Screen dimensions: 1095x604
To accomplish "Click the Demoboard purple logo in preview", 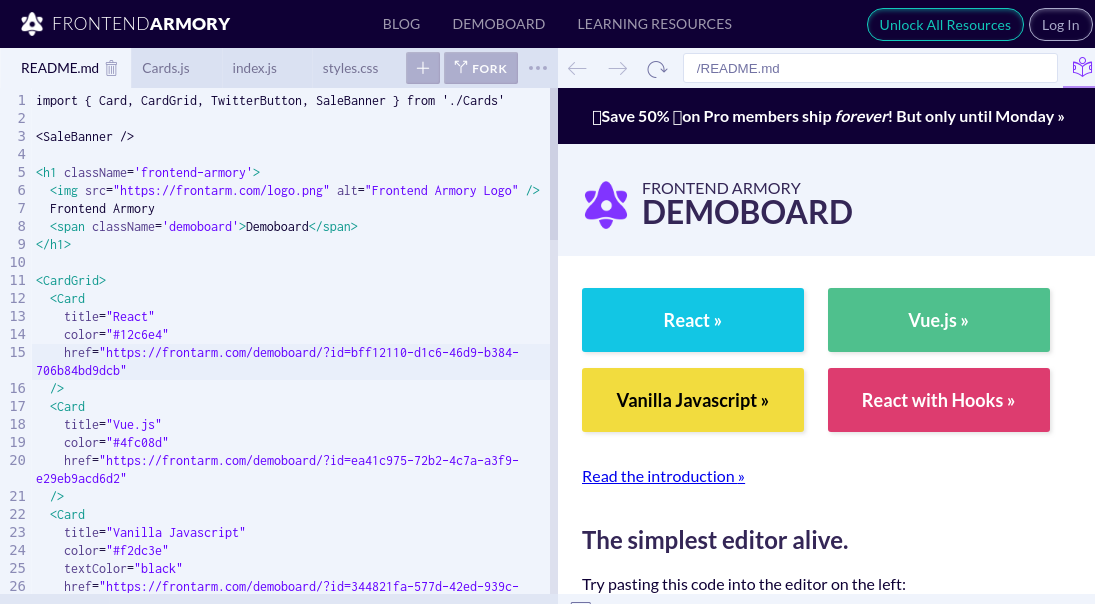I will coord(605,205).
